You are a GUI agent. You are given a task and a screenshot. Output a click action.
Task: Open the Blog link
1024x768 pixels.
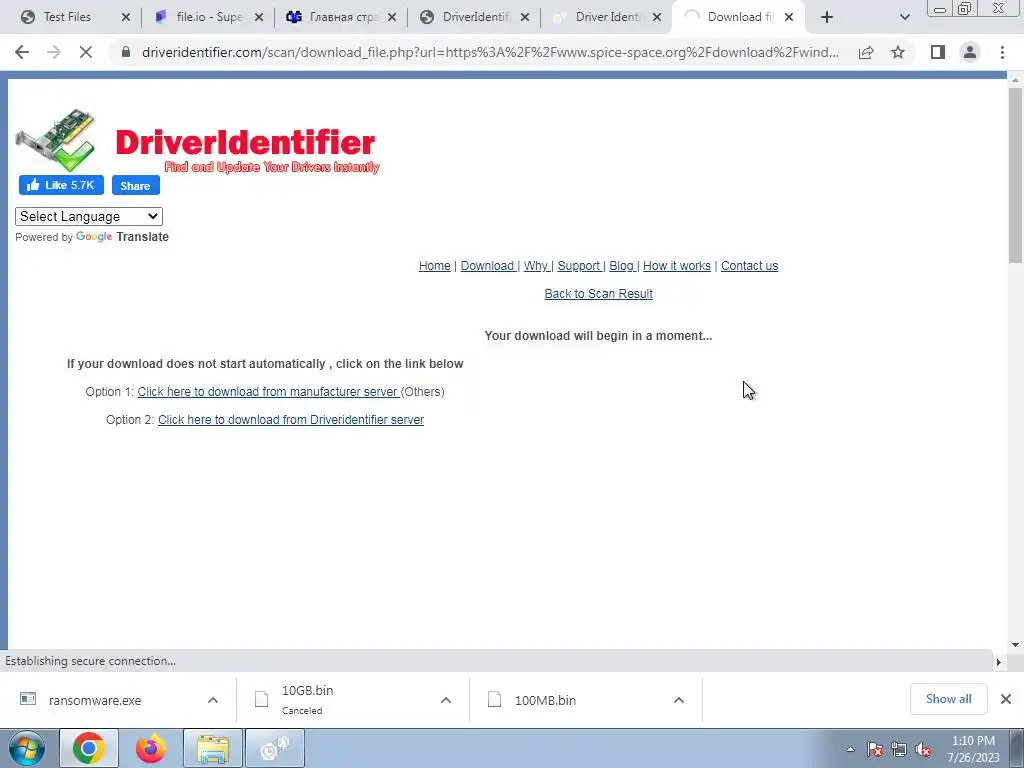[x=622, y=266]
